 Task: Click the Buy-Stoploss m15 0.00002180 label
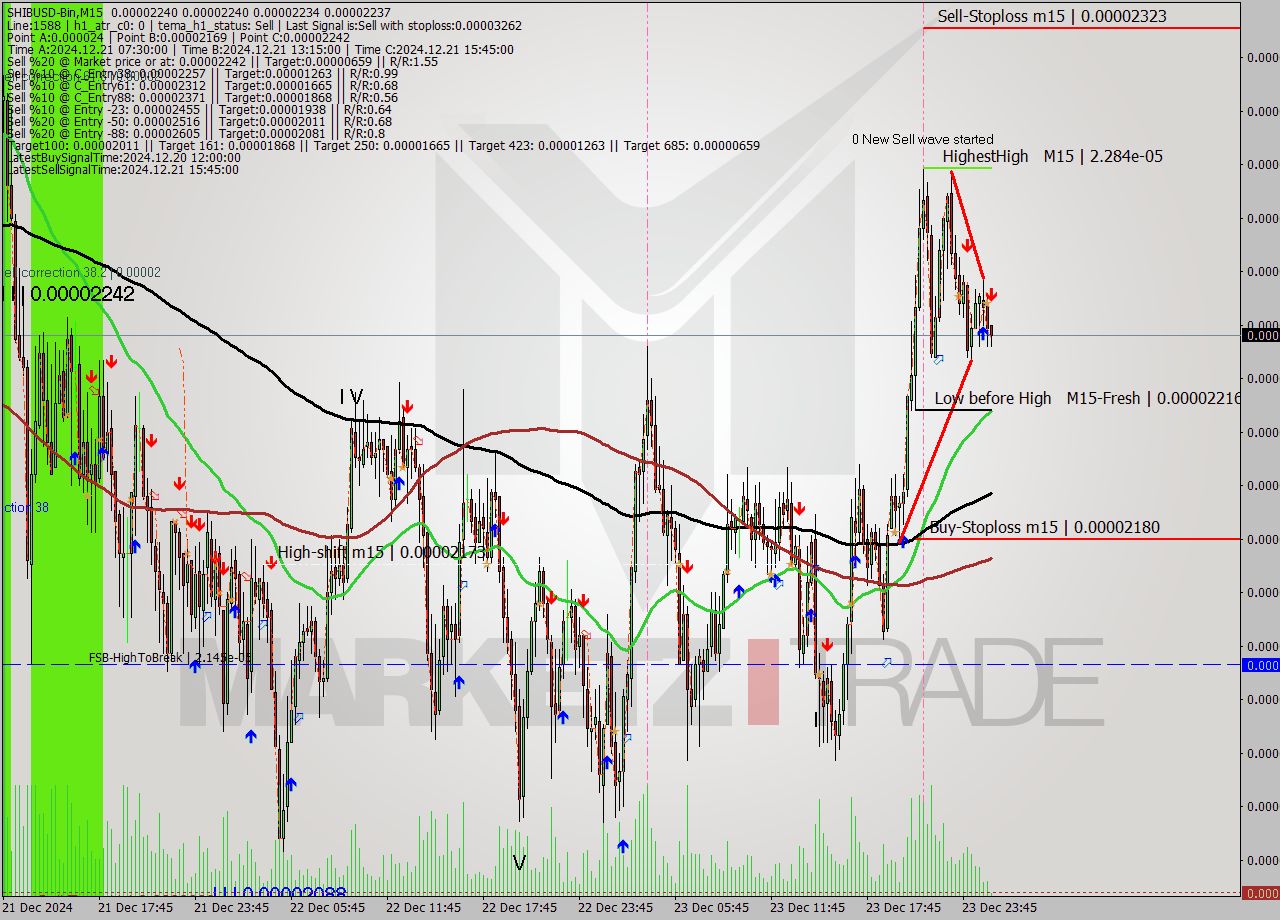(1045, 527)
